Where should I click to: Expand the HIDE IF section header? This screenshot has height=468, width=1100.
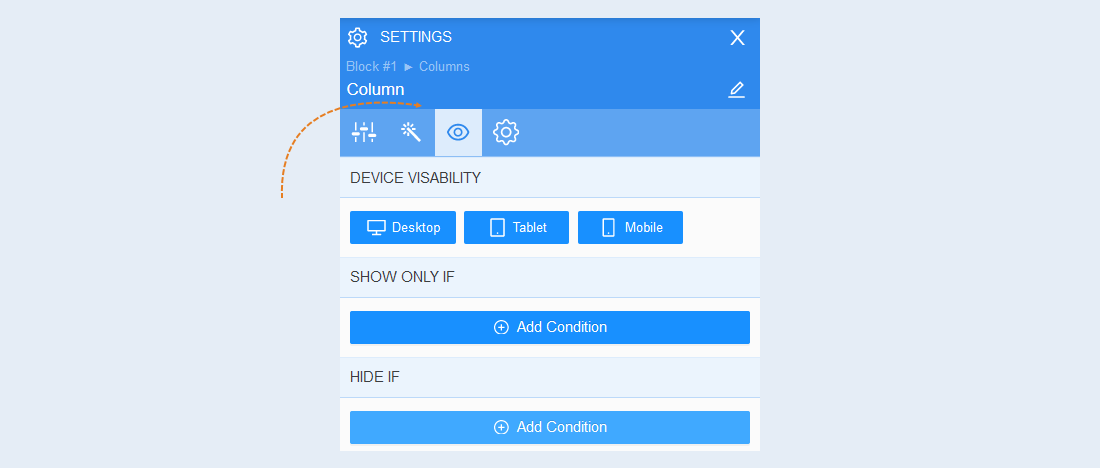pyautogui.click(x=550, y=377)
